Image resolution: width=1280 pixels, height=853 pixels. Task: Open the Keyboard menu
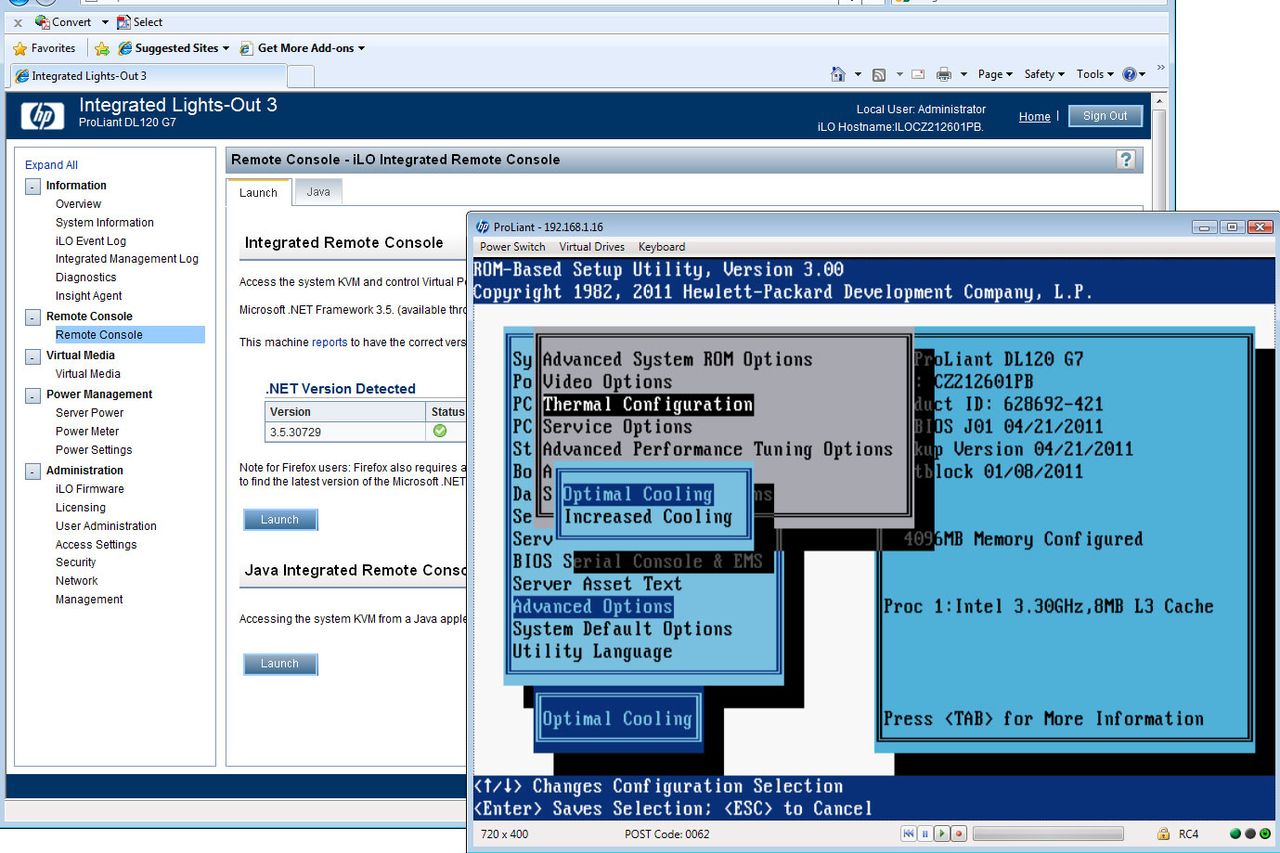tap(662, 247)
